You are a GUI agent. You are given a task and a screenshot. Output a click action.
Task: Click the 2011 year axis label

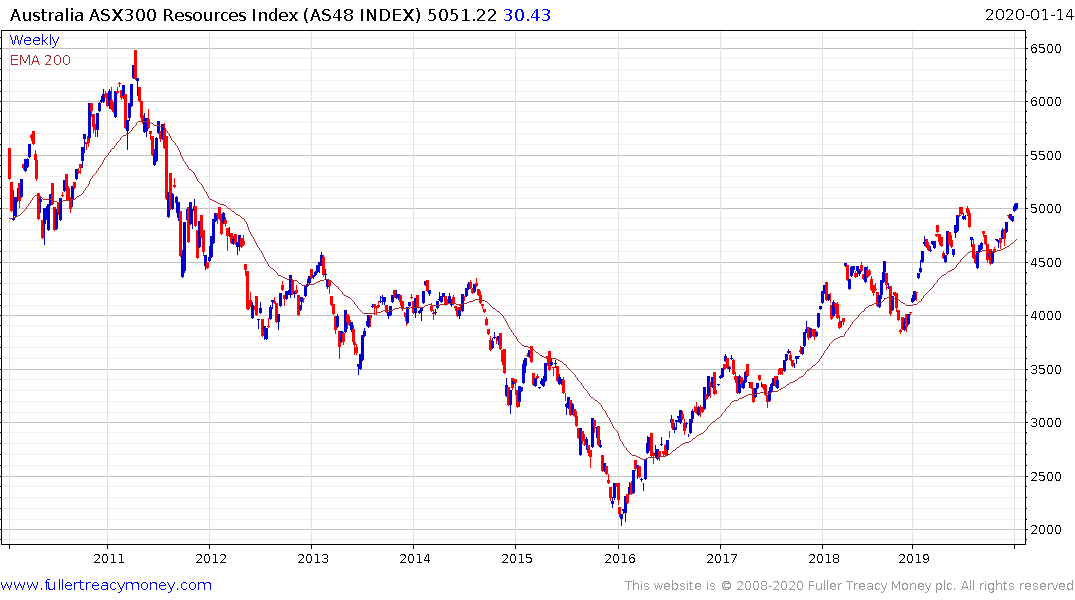[109, 558]
